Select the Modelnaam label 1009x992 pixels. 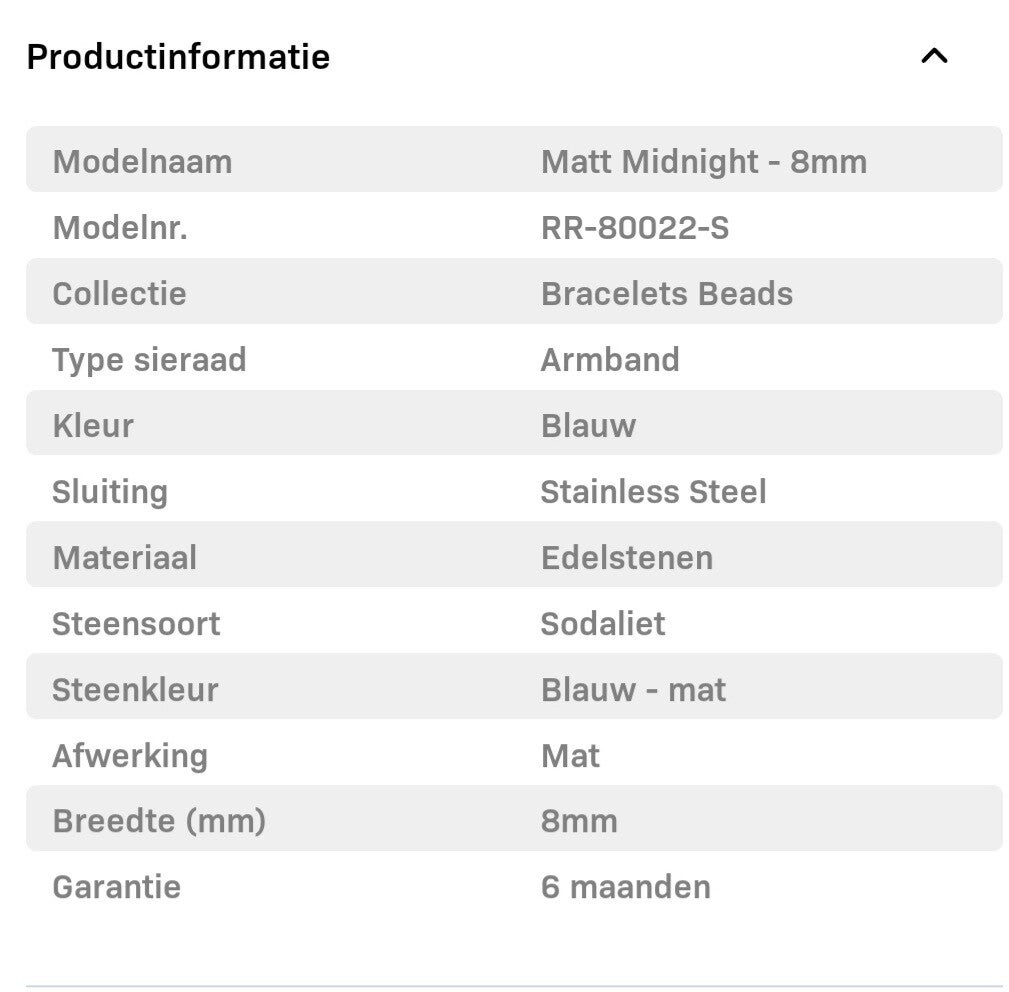tap(142, 161)
